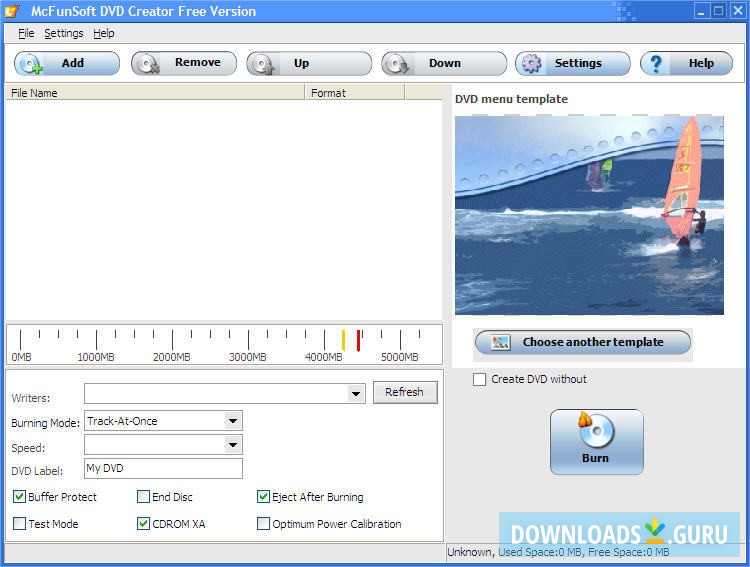The height and width of the screenshot is (567, 750).
Task: Click the Down toolbar button label
Action: 445,63
